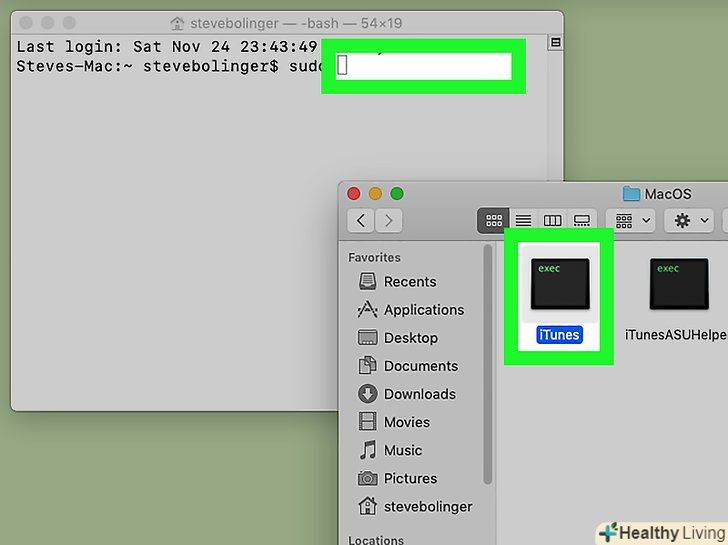Minimize the Finder window with yellow button
Screen dimensions: 728x545
pyautogui.click(x=375, y=194)
